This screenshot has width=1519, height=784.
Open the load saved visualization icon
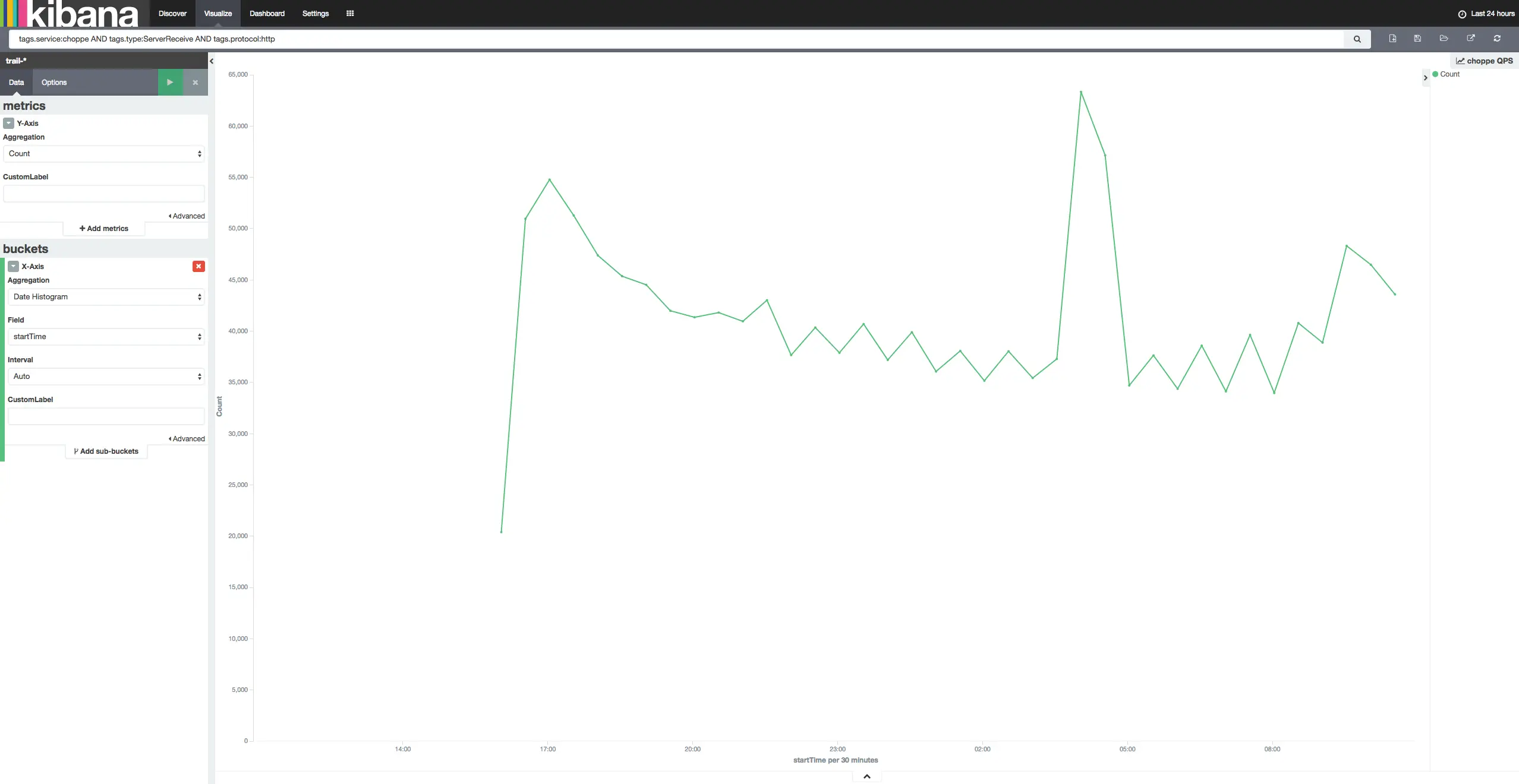1444,39
